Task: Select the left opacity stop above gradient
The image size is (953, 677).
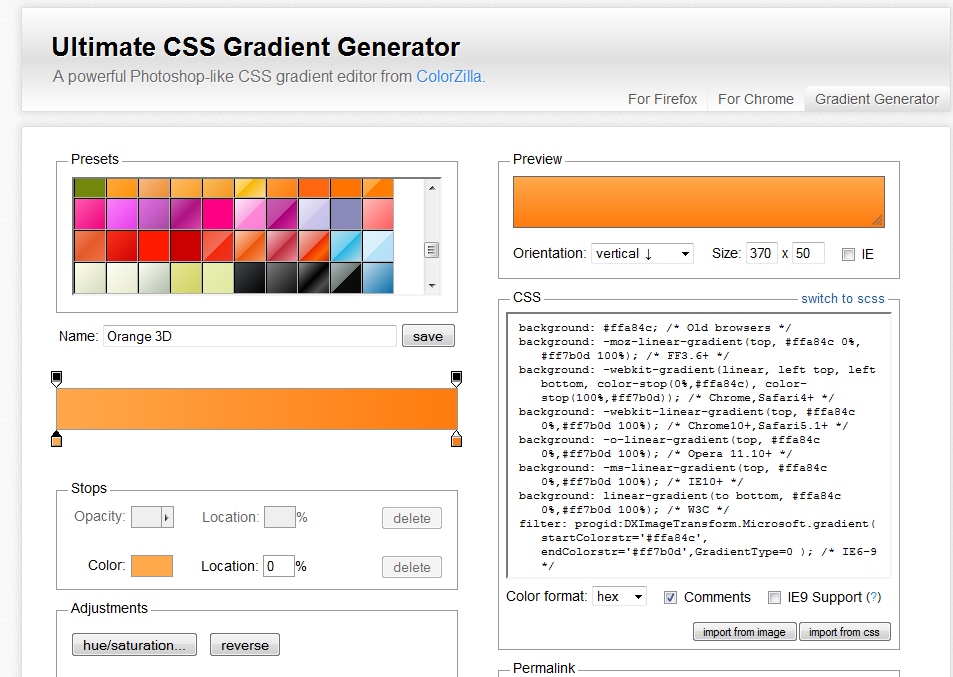Action: tap(56, 378)
